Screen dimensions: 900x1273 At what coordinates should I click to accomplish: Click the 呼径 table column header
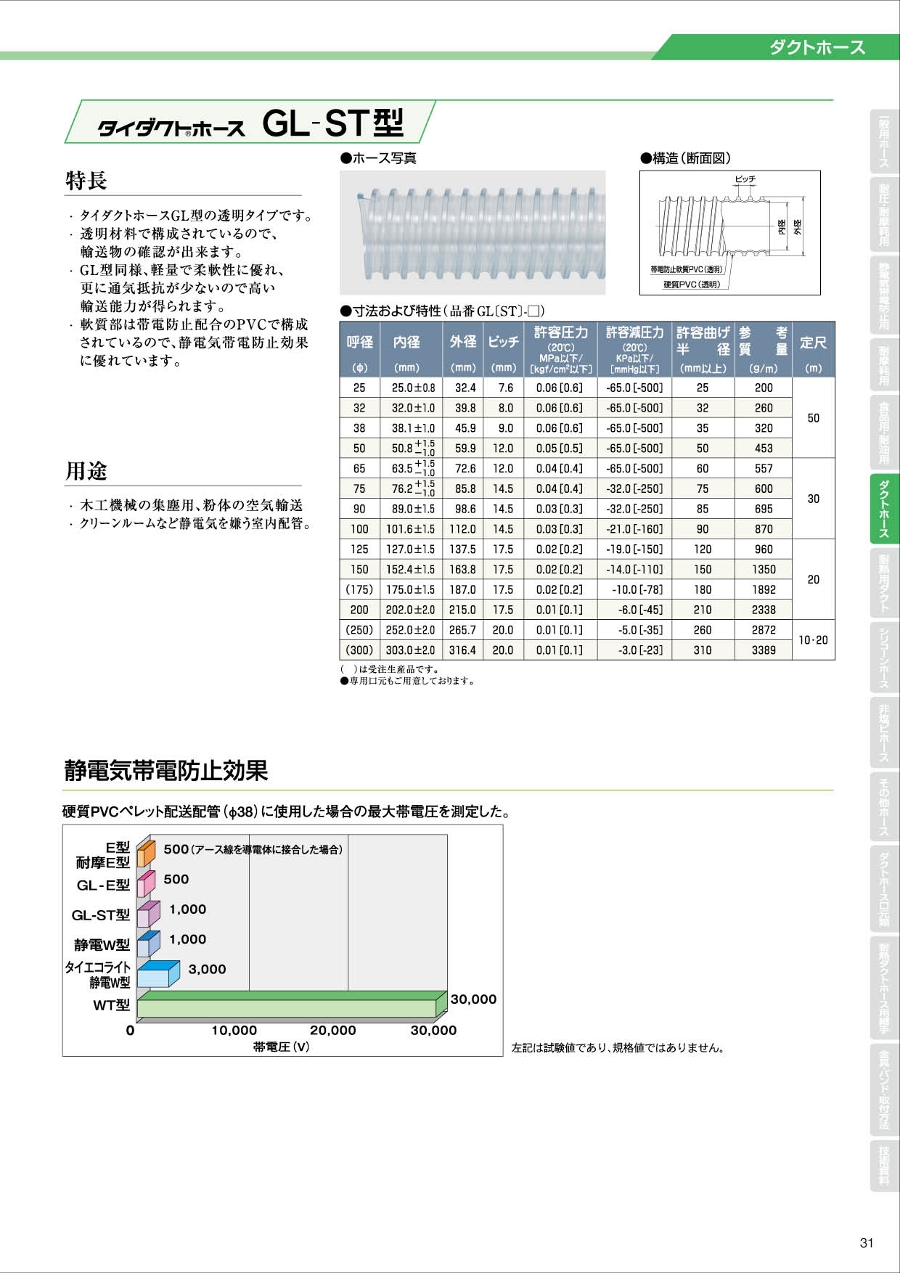(x=359, y=342)
